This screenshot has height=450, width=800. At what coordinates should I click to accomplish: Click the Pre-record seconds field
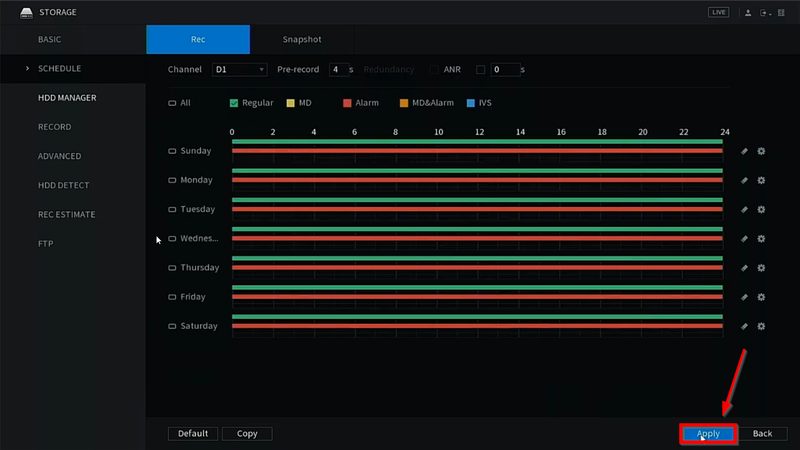coord(337,70)
